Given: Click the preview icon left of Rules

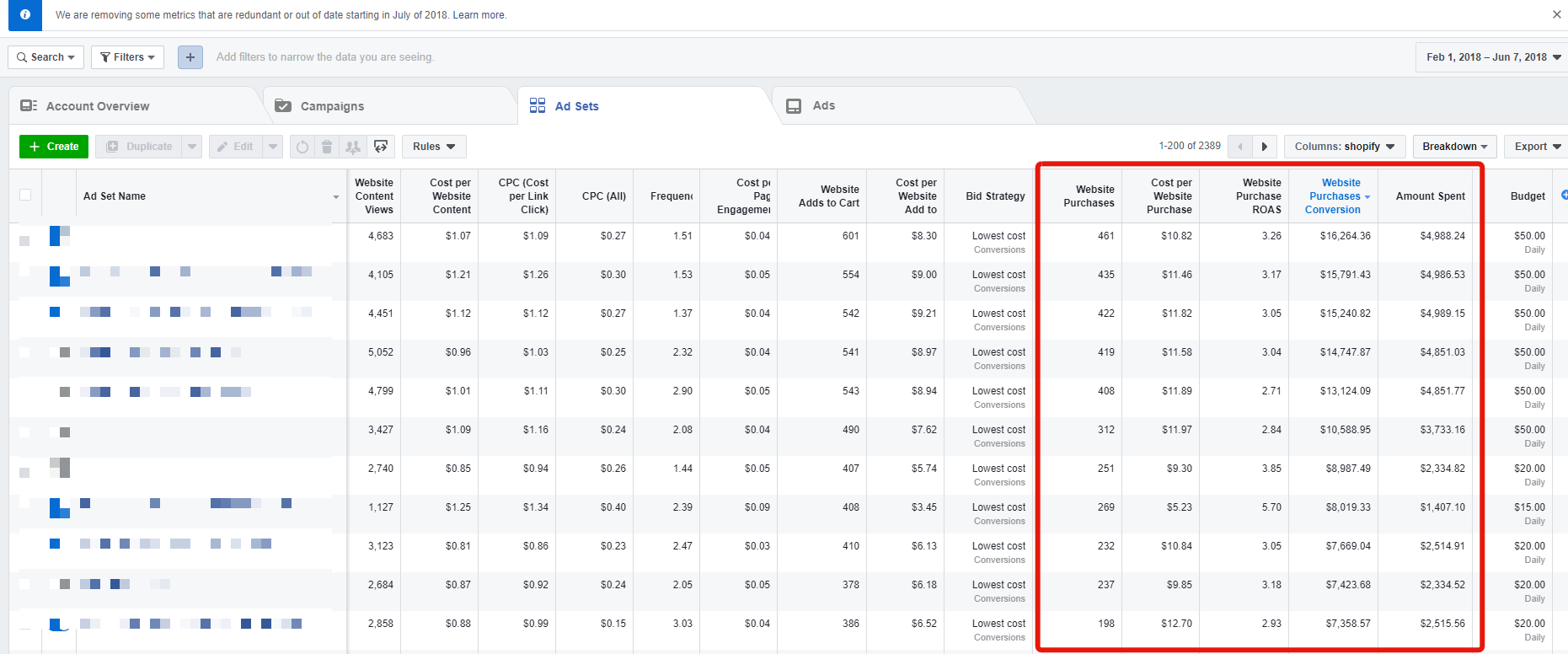Looking at the screenshot, I should point(381,147).
